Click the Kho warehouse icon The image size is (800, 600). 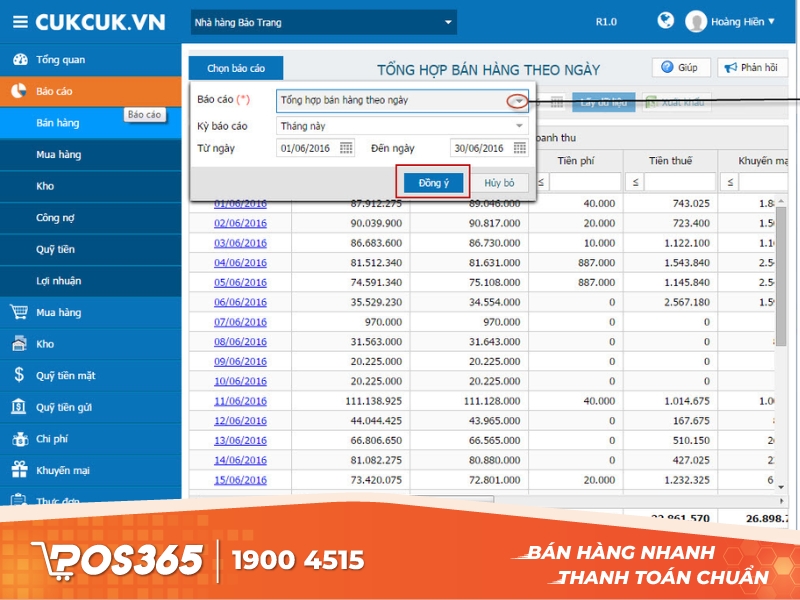pos(19,343)
